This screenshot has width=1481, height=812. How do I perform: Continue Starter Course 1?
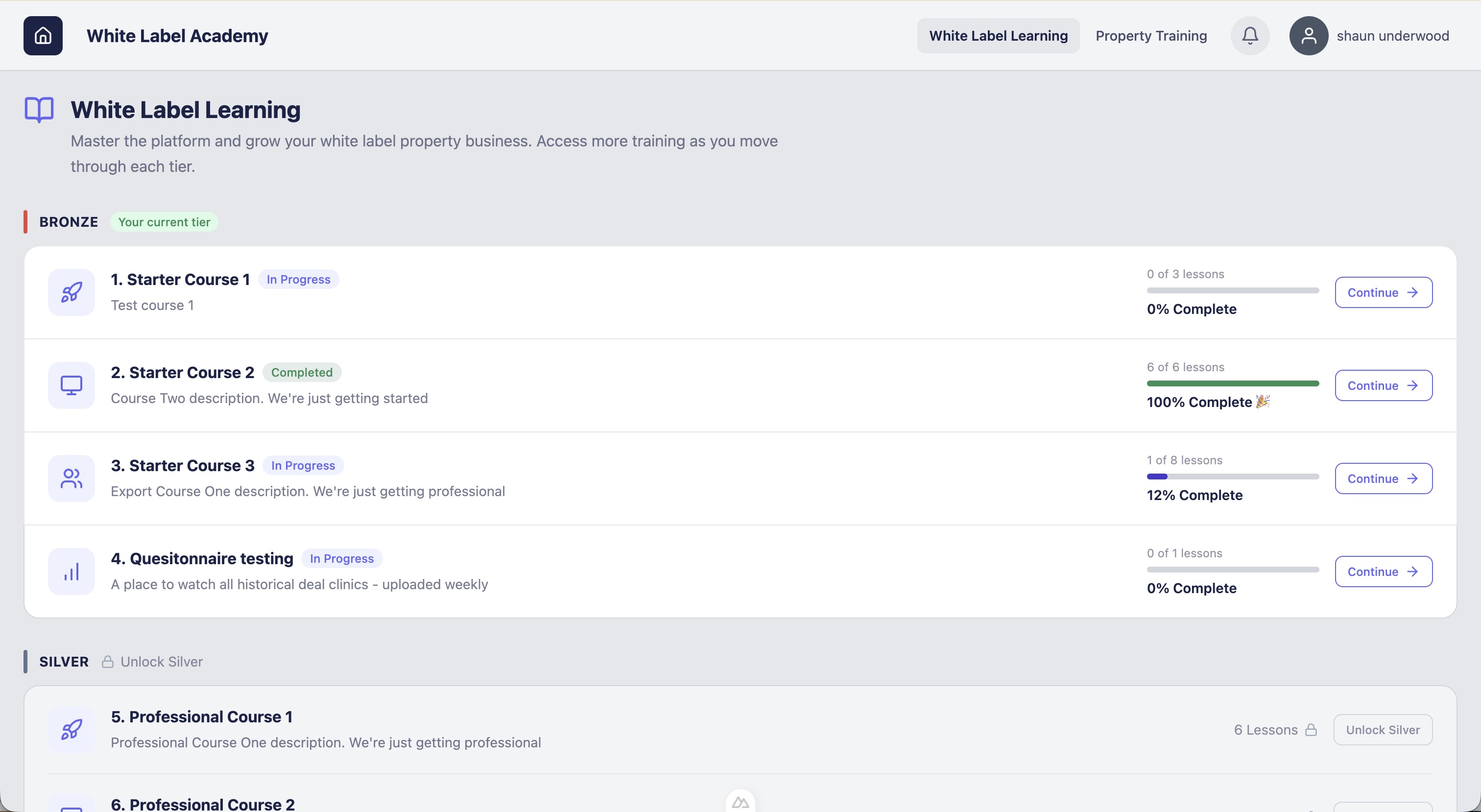tap(1383, 293)
